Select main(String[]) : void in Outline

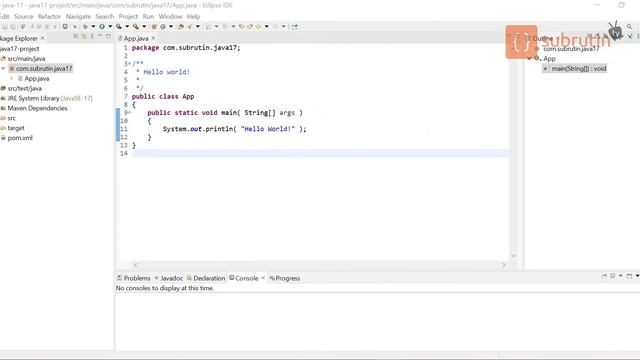pyautogui.click(x=575, y=69)
